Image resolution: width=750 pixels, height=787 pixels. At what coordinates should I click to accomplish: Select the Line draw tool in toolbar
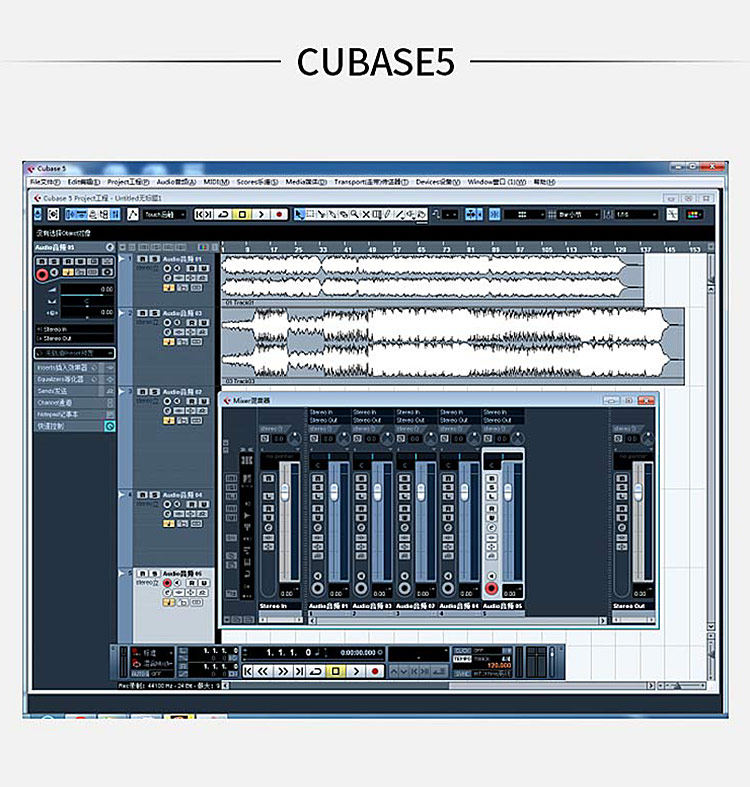click(x=400, y=214)
